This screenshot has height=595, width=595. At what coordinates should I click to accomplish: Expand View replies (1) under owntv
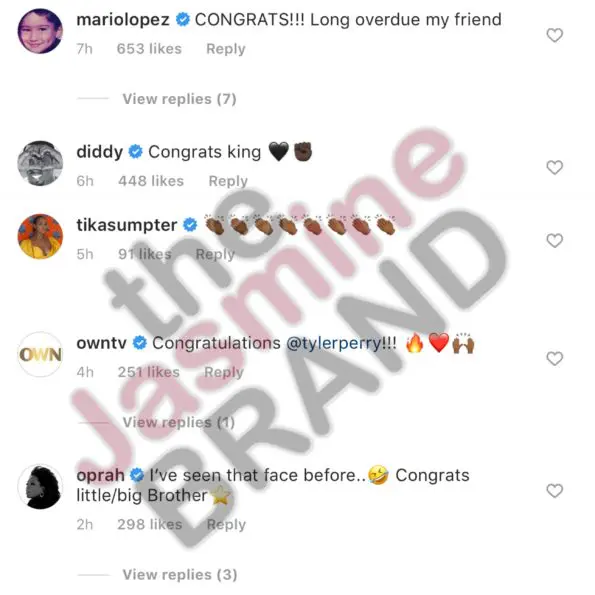[179, 422]
